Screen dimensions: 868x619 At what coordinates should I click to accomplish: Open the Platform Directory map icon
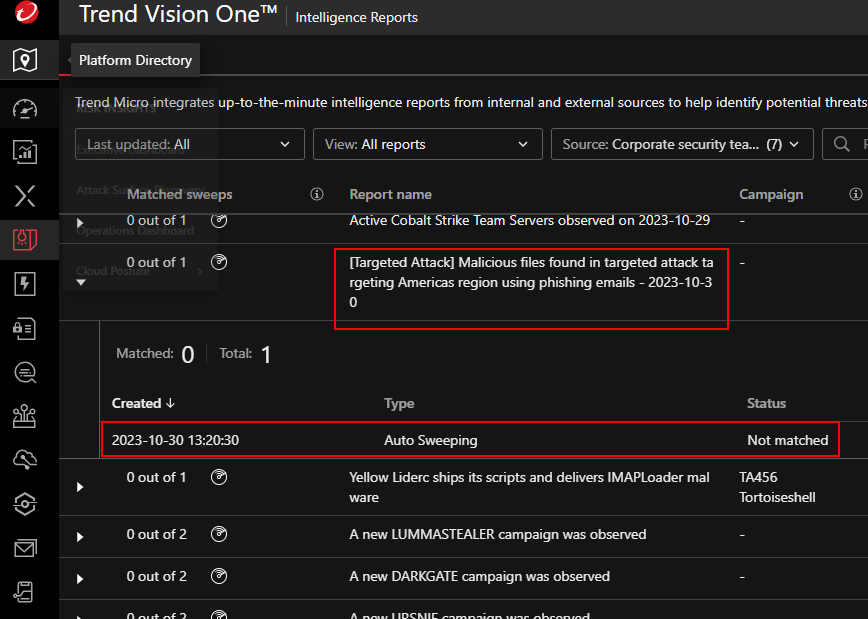pos(25,60)
